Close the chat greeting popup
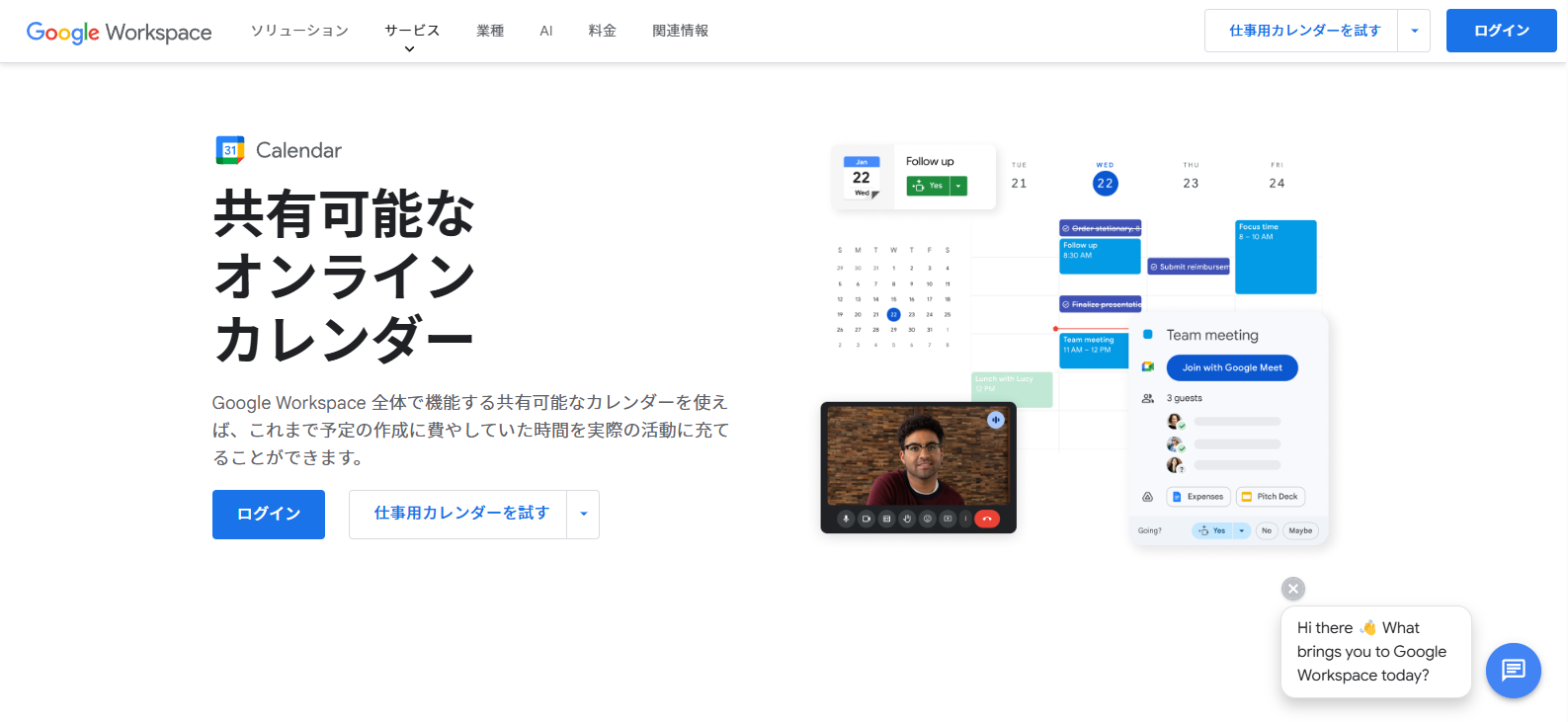This screenshot has width=1568, height=722. click(x=1293, y=589)
